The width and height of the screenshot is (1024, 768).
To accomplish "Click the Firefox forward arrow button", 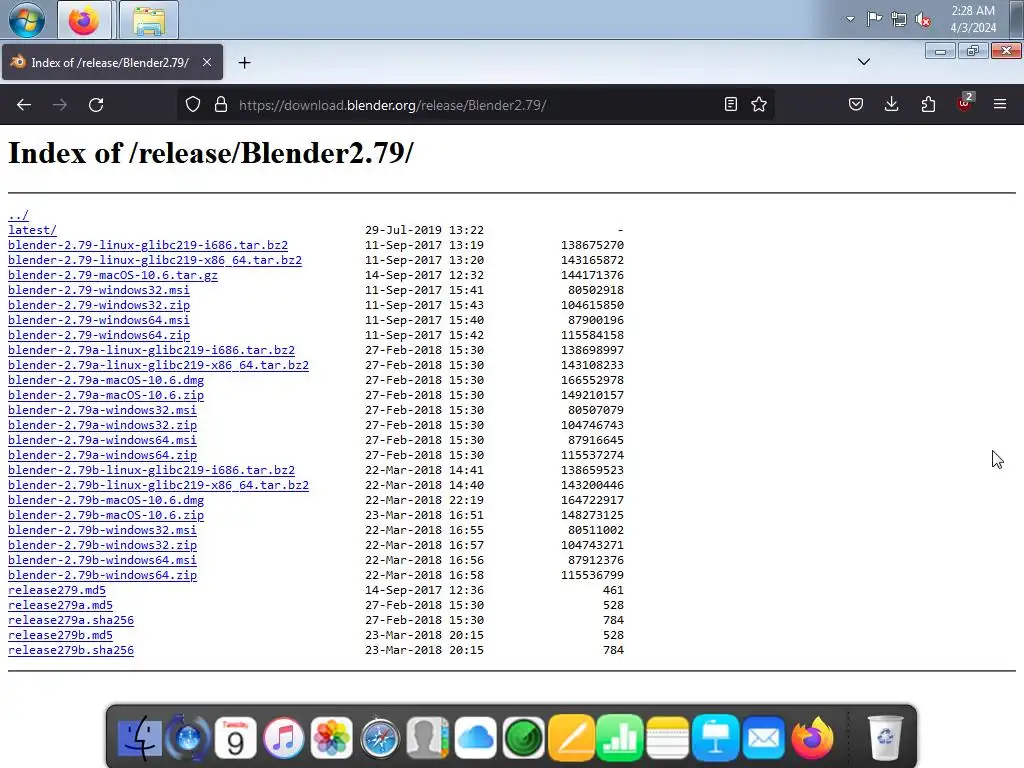I will [x=60, y=104].
